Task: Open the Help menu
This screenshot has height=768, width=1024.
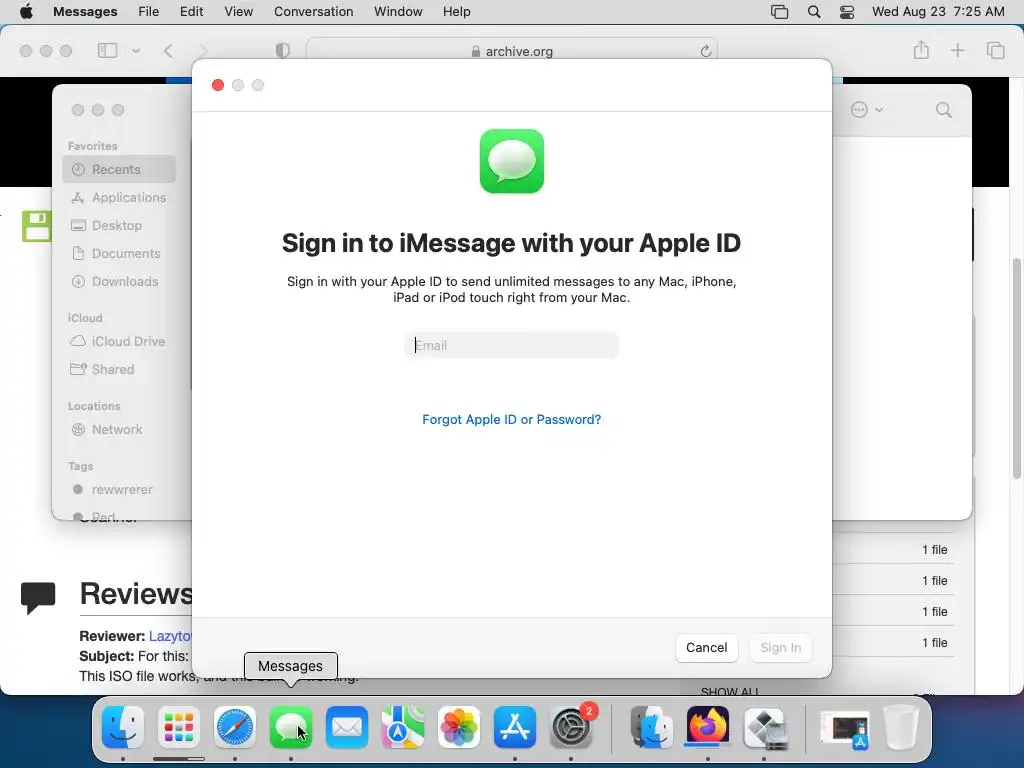Action: pyautogui.click(x=456, y=12)
